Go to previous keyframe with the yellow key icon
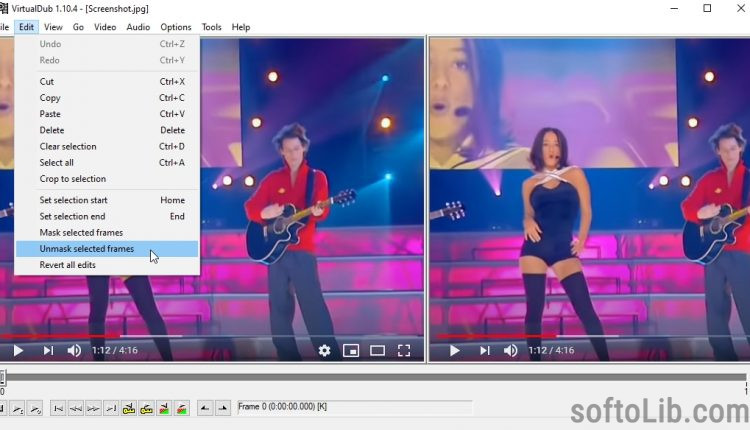 pos(129,409)
